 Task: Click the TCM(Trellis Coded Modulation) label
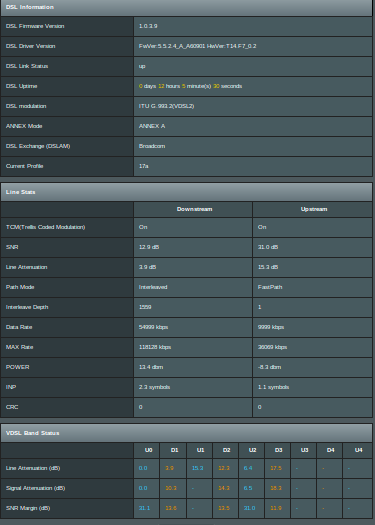[46, 227]
